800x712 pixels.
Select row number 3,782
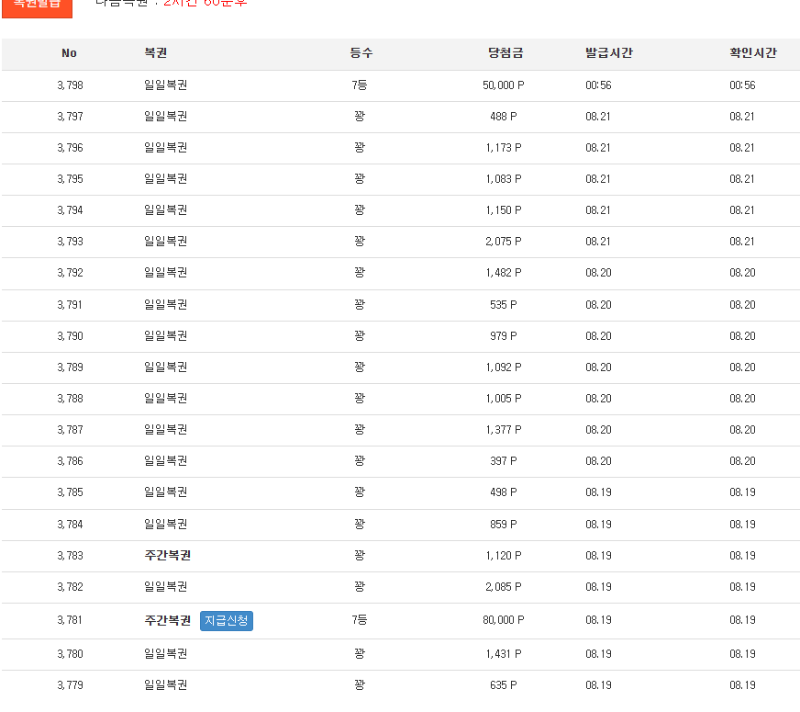(x=70, y=587)
